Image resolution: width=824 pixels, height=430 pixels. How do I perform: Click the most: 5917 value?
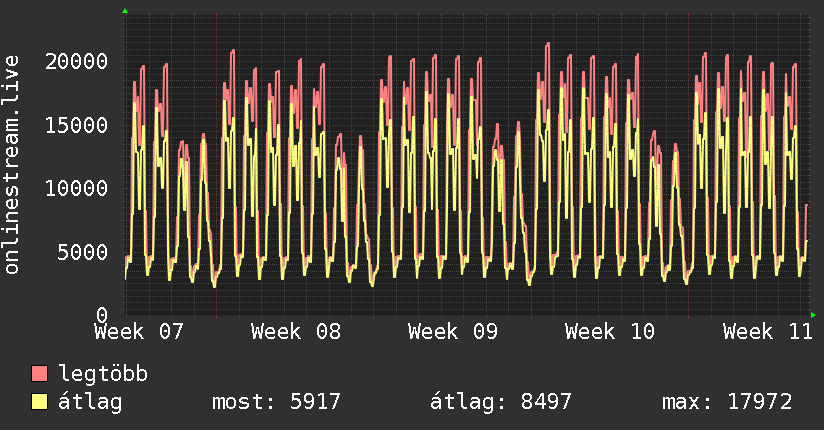(x=276, y=402)
